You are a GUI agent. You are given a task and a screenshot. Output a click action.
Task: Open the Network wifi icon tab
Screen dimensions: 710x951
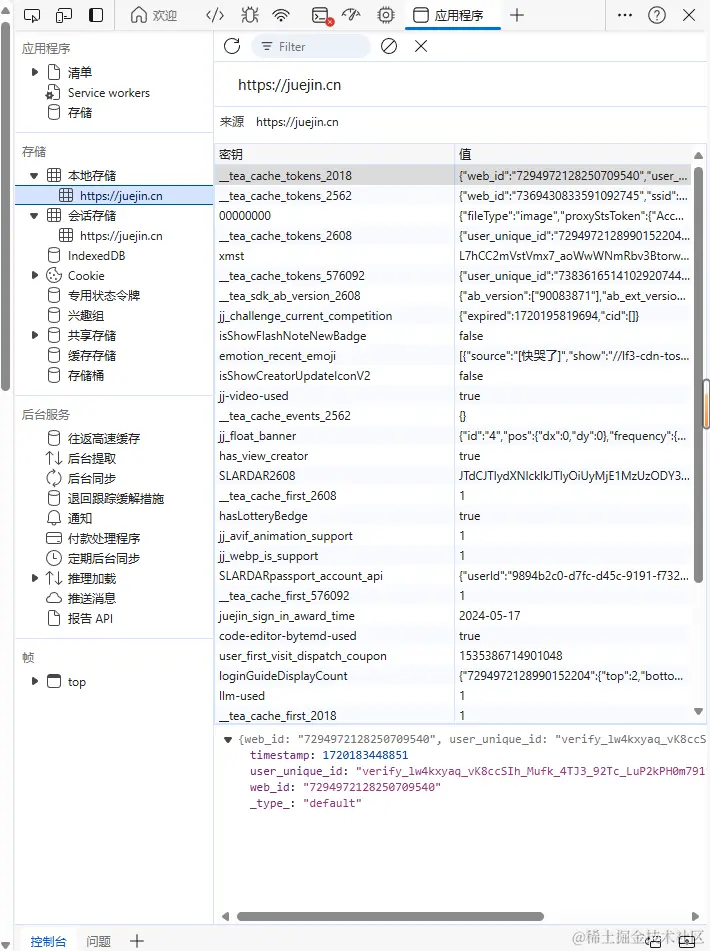[x=281, y=15]
